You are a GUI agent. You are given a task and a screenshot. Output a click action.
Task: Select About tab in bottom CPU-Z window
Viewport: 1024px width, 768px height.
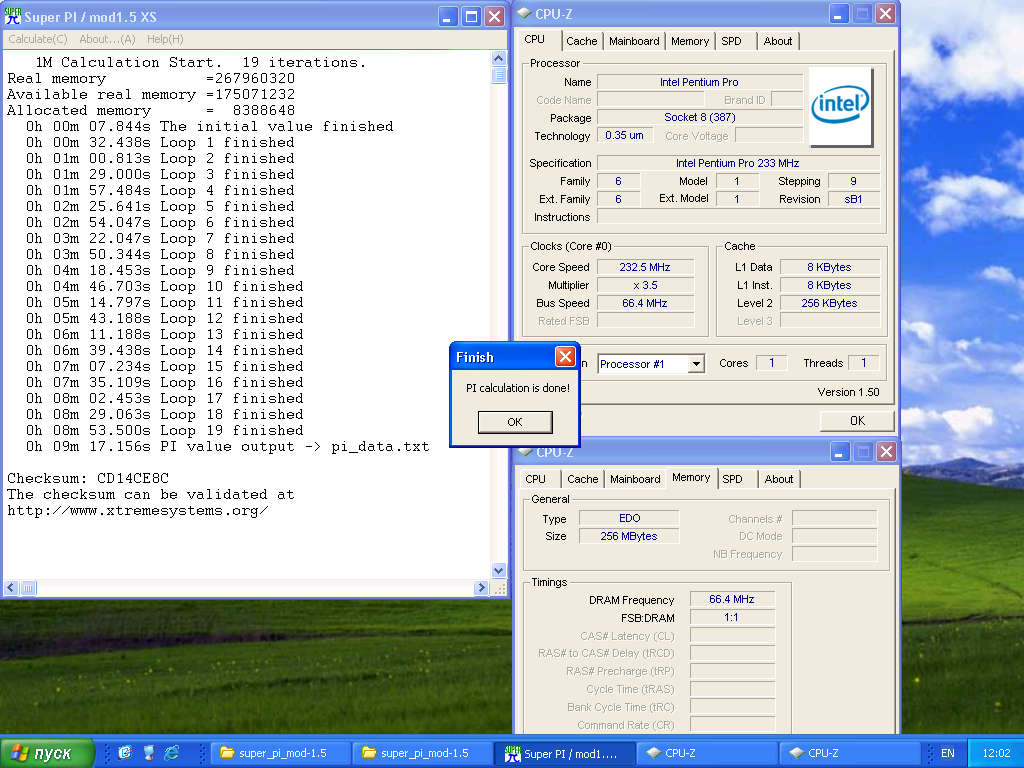[778, 479]
